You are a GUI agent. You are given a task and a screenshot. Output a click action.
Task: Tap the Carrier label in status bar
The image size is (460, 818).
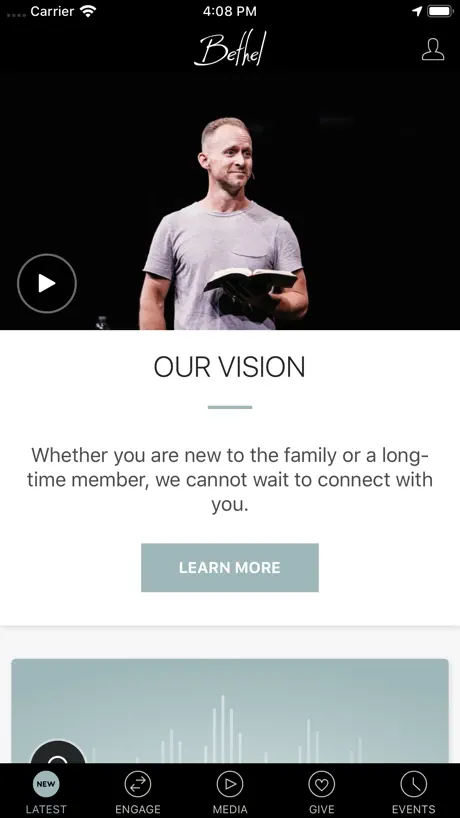52,11
